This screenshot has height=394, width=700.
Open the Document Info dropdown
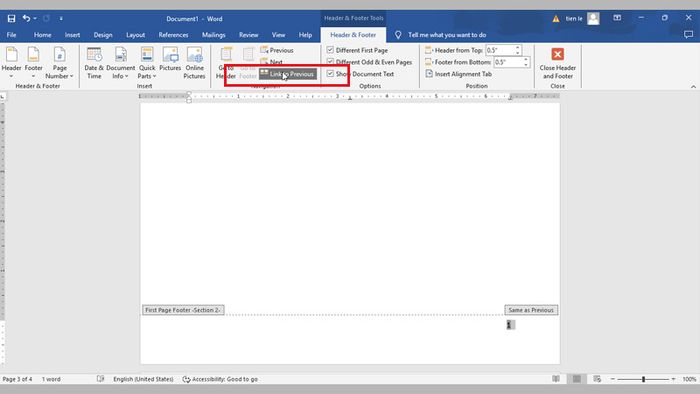pos(121,62)
